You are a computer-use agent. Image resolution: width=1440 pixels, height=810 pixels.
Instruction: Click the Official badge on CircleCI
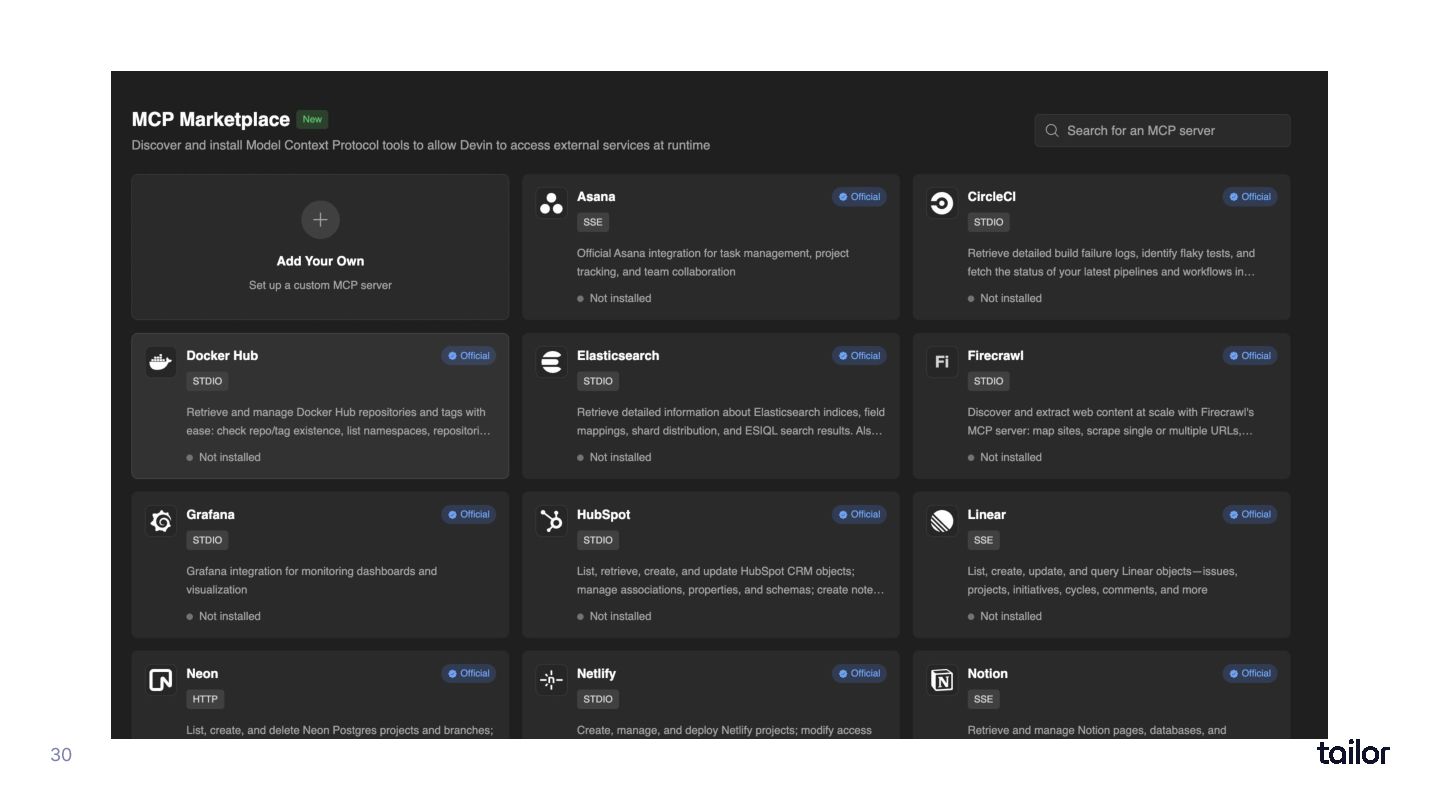point(1250,197)
